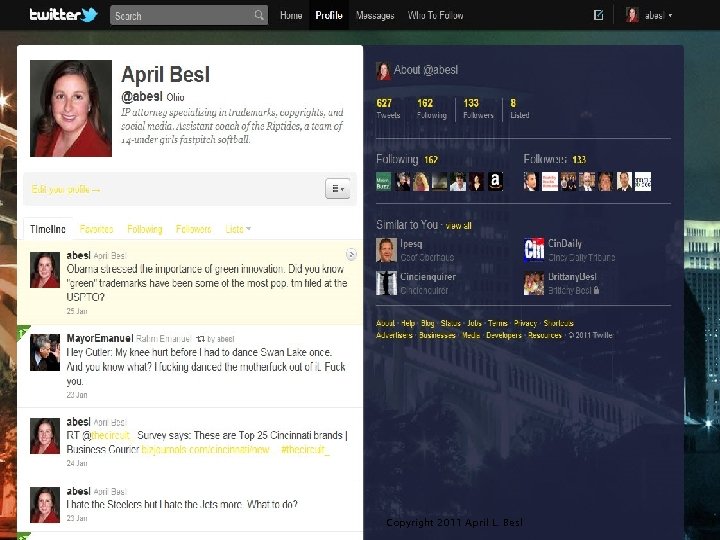Click view all similar users
This screenshot has height=540, width=720.
(x=458, y=225)
